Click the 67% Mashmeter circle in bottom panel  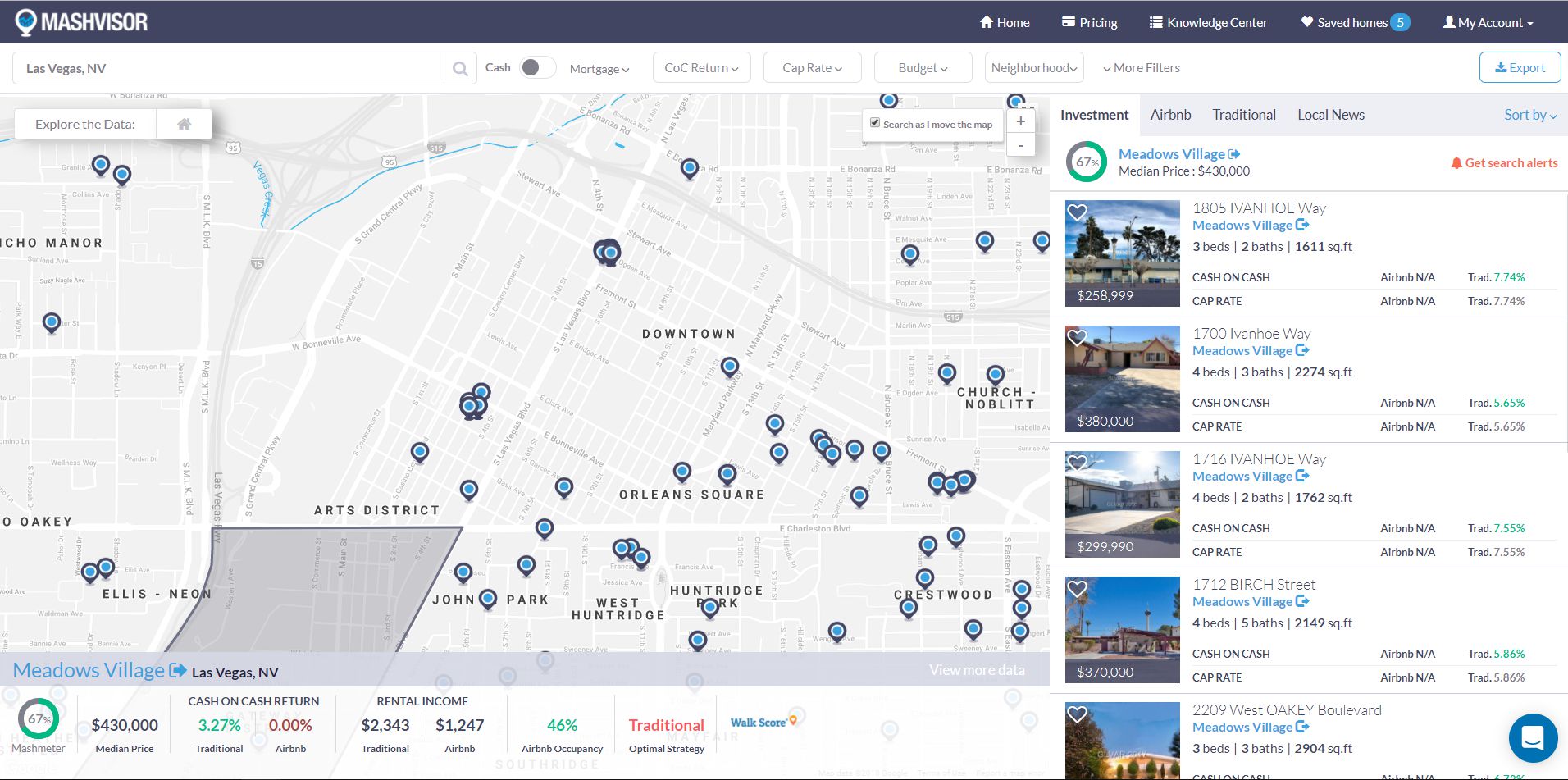39,718
